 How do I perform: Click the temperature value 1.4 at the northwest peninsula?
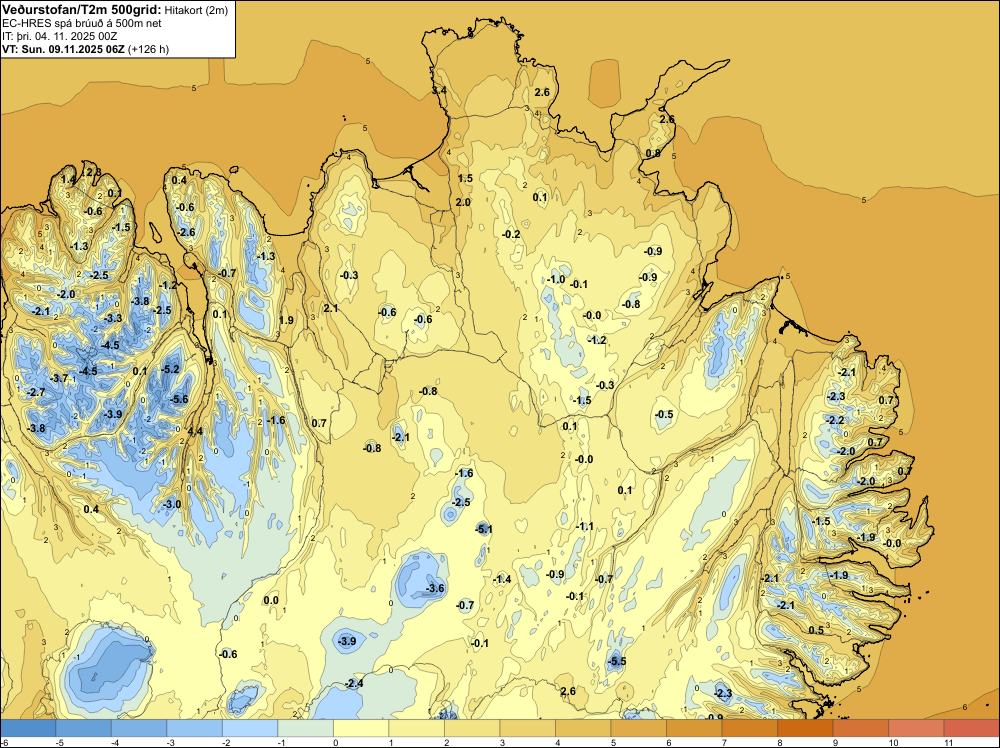[68, 179]
